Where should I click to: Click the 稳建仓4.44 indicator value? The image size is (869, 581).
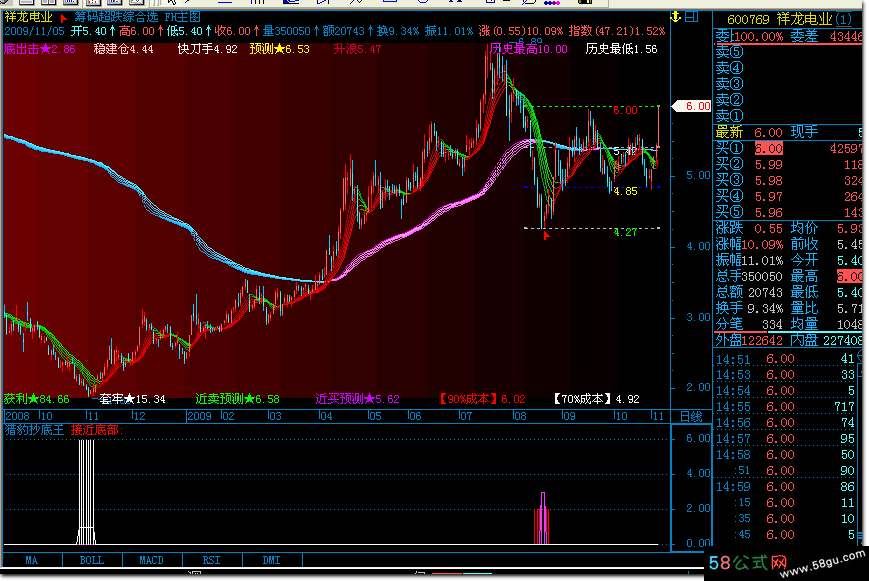pos(124,49)
